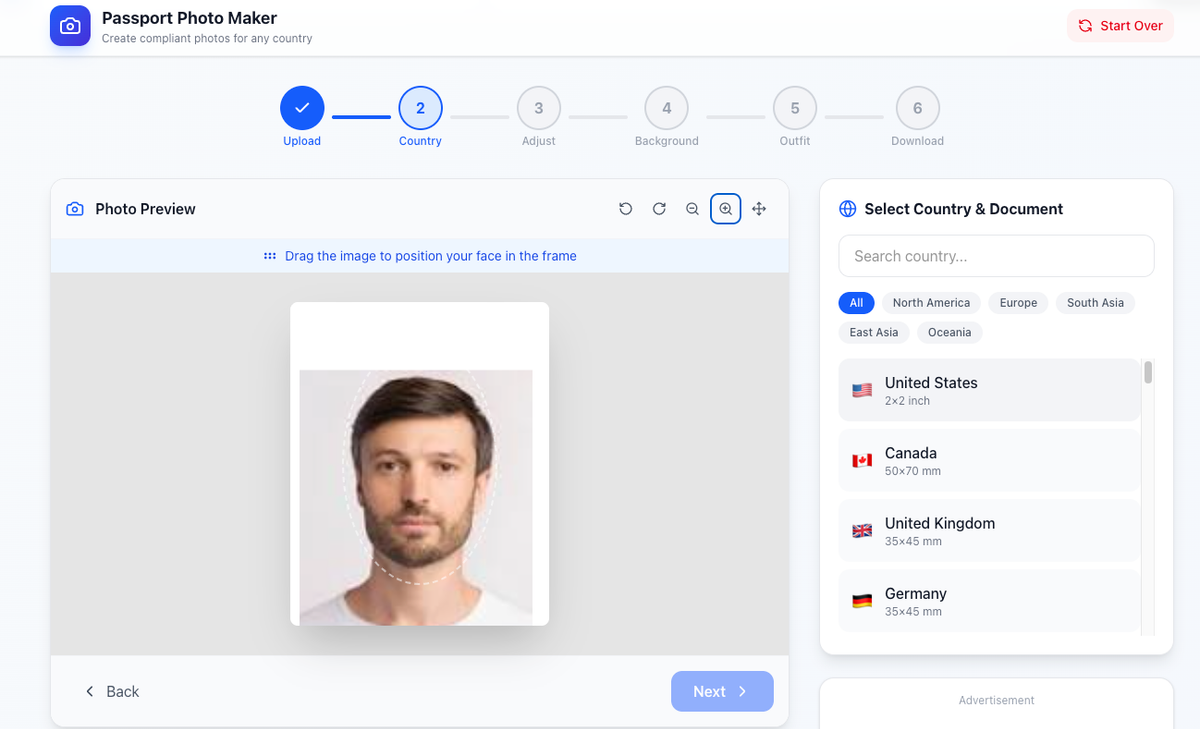1200x729 pixels.
Task: Click the Germany flag icon
Action: point(862,601)
